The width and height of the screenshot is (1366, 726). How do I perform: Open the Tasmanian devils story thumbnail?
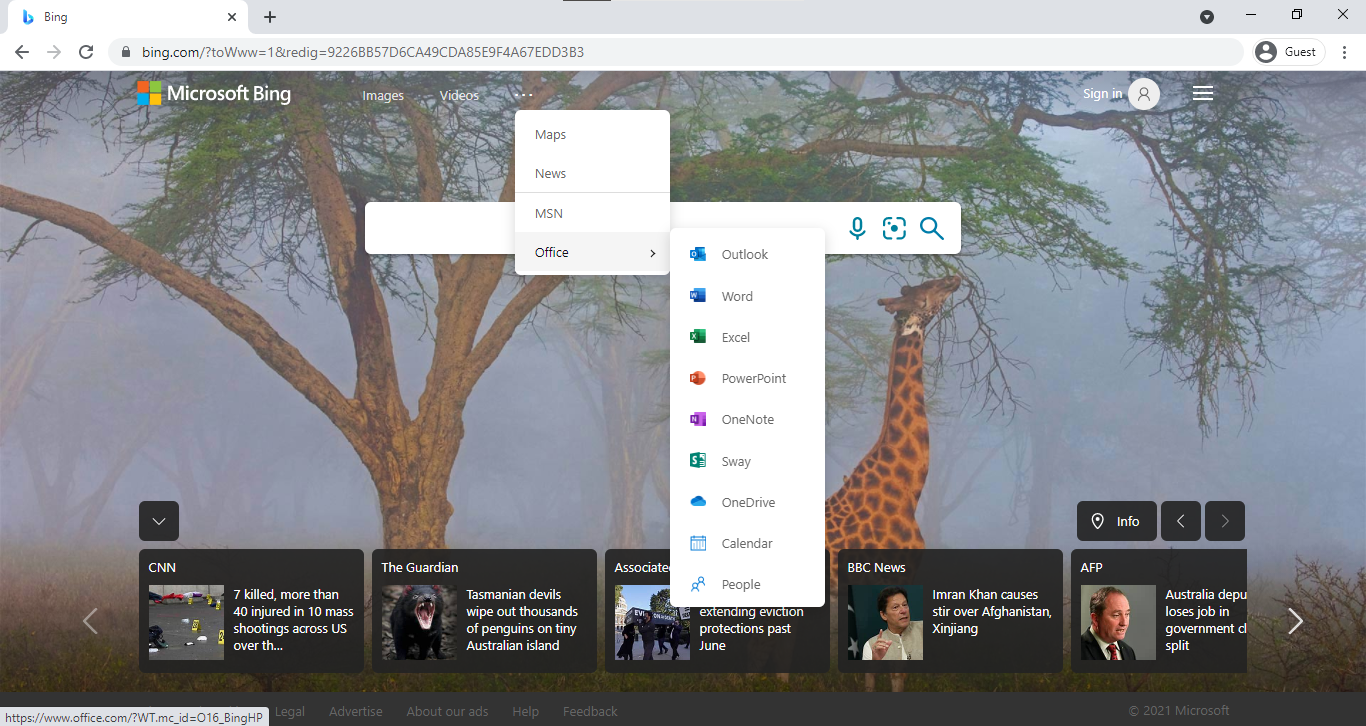pyautogui.click(x=419, y=622)
